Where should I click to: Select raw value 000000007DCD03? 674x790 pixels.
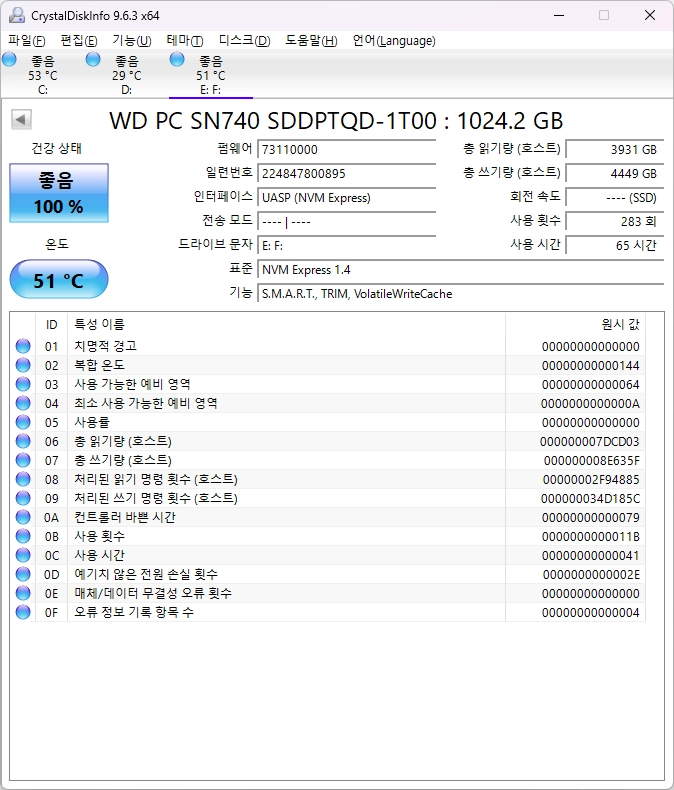[x=589, y=441]
